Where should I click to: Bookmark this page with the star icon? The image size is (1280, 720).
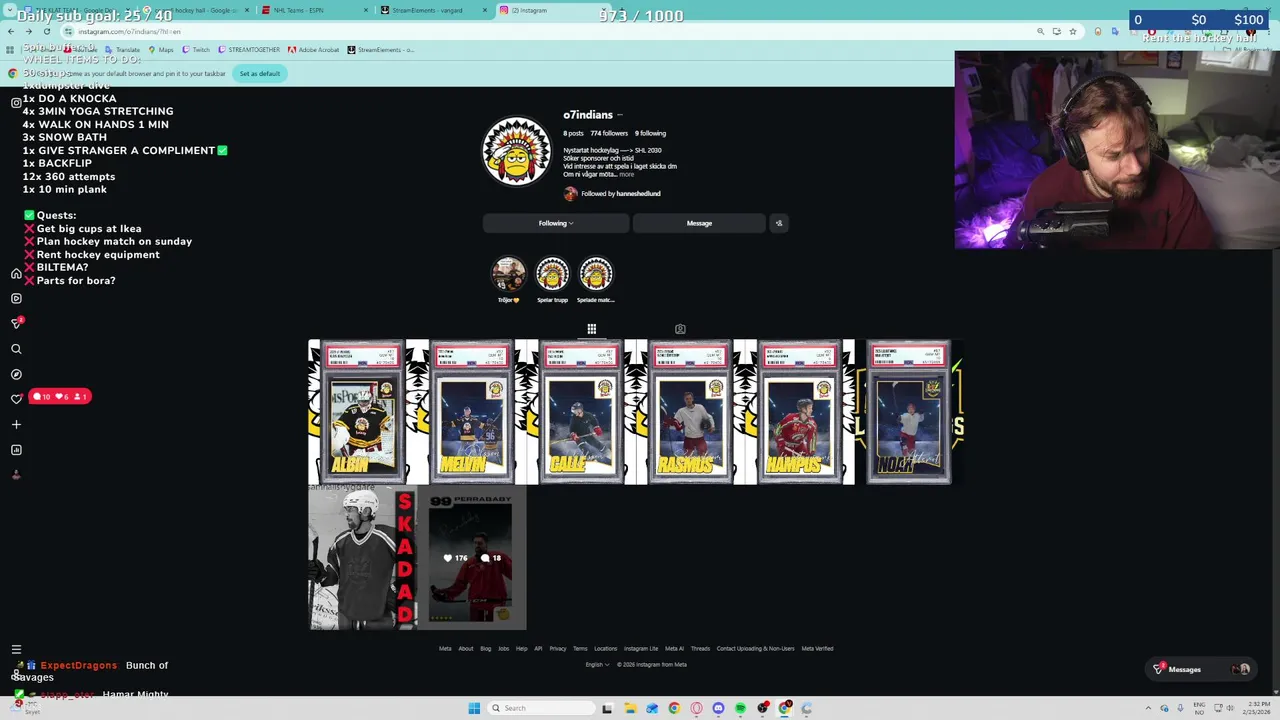1073,31
